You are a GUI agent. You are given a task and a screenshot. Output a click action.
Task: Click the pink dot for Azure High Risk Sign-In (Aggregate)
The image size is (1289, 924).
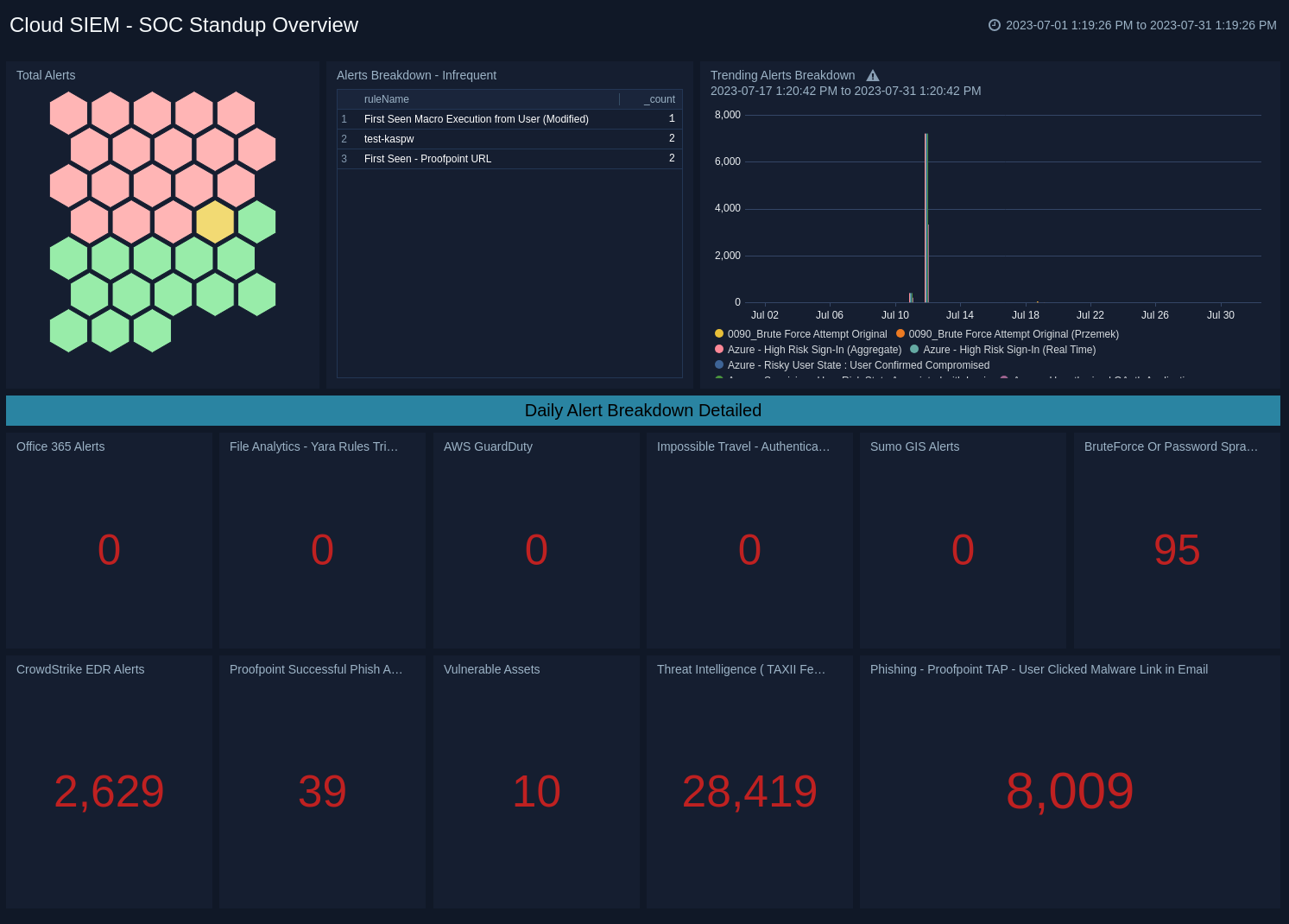point(717,350)
